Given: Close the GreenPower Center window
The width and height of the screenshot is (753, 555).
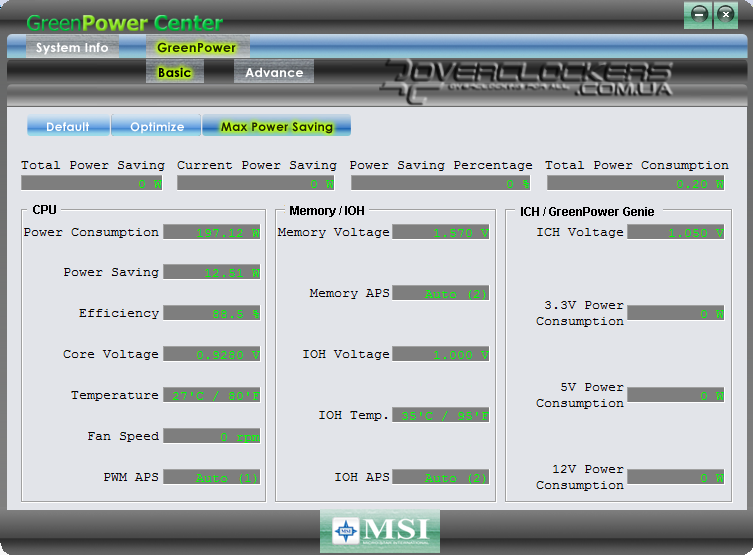Looking at the screenshot, I should 726,15.
